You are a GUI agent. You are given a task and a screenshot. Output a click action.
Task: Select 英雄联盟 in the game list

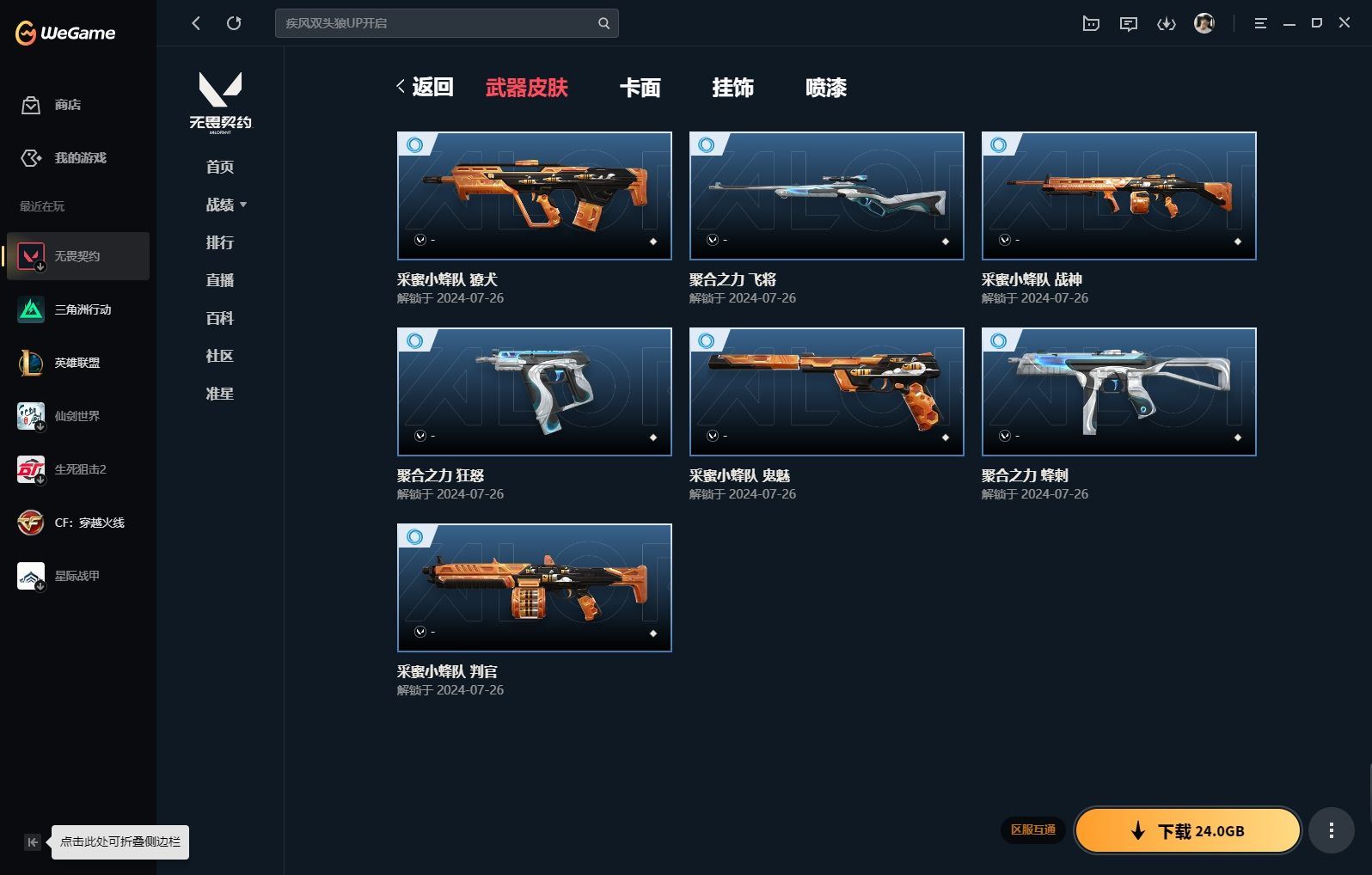pyautogui.click(x=77, y=363)
